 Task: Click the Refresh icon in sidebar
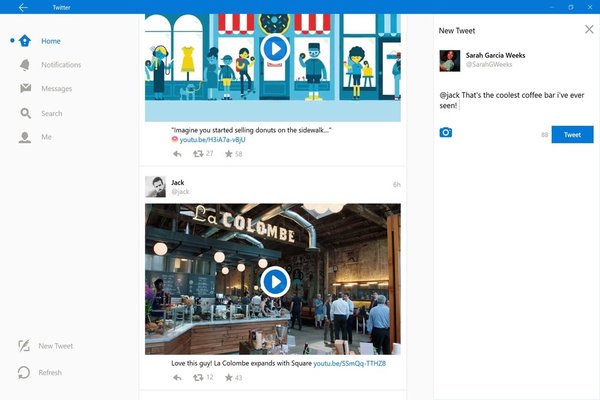pos(24,372)
